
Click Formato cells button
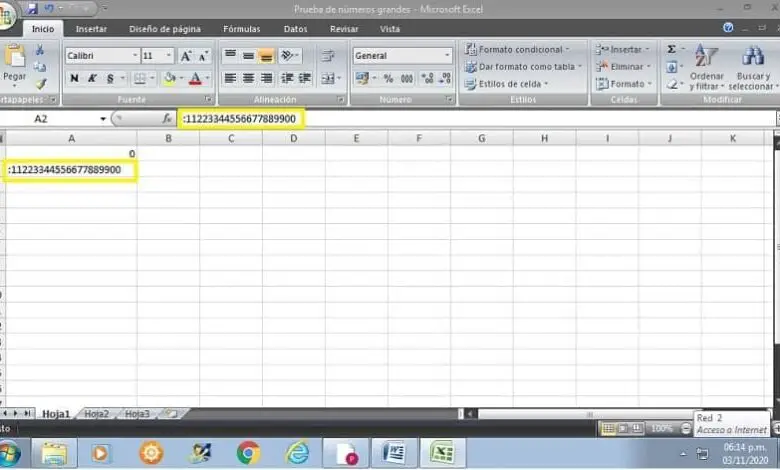pyautogui.click(x=624, y=84)
